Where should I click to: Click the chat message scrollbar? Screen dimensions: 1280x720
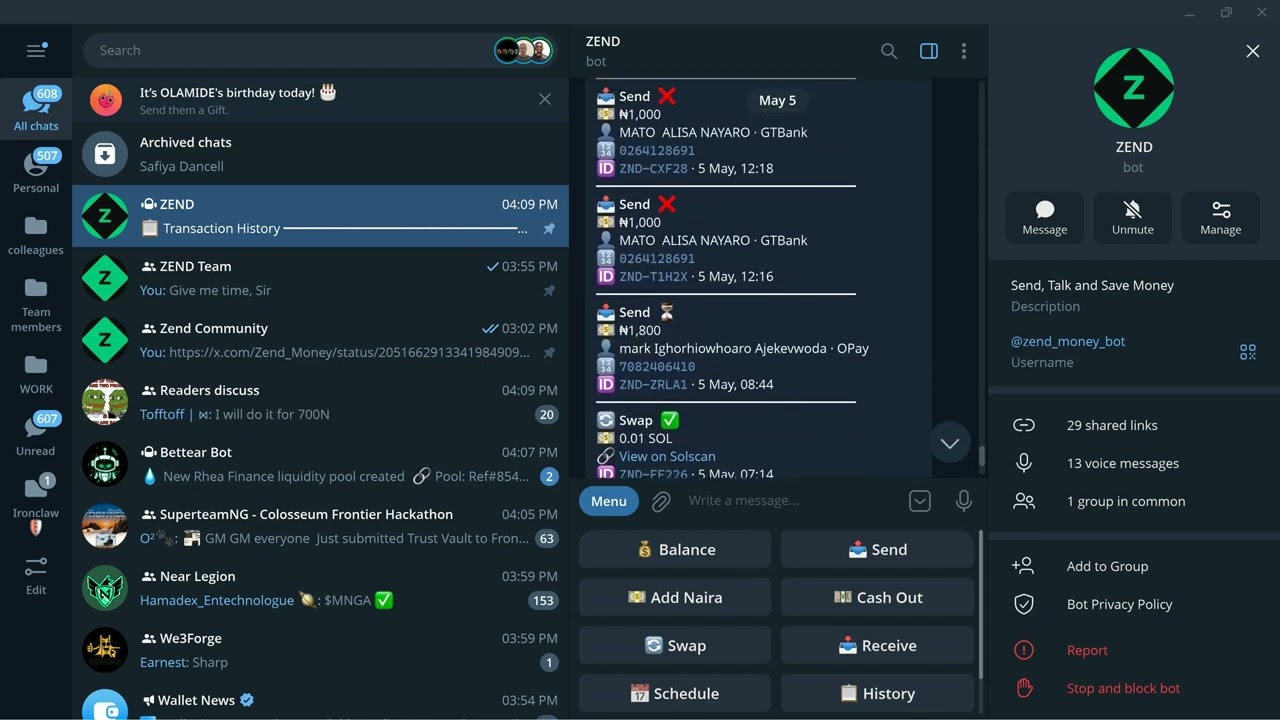(x=981, y=456)
